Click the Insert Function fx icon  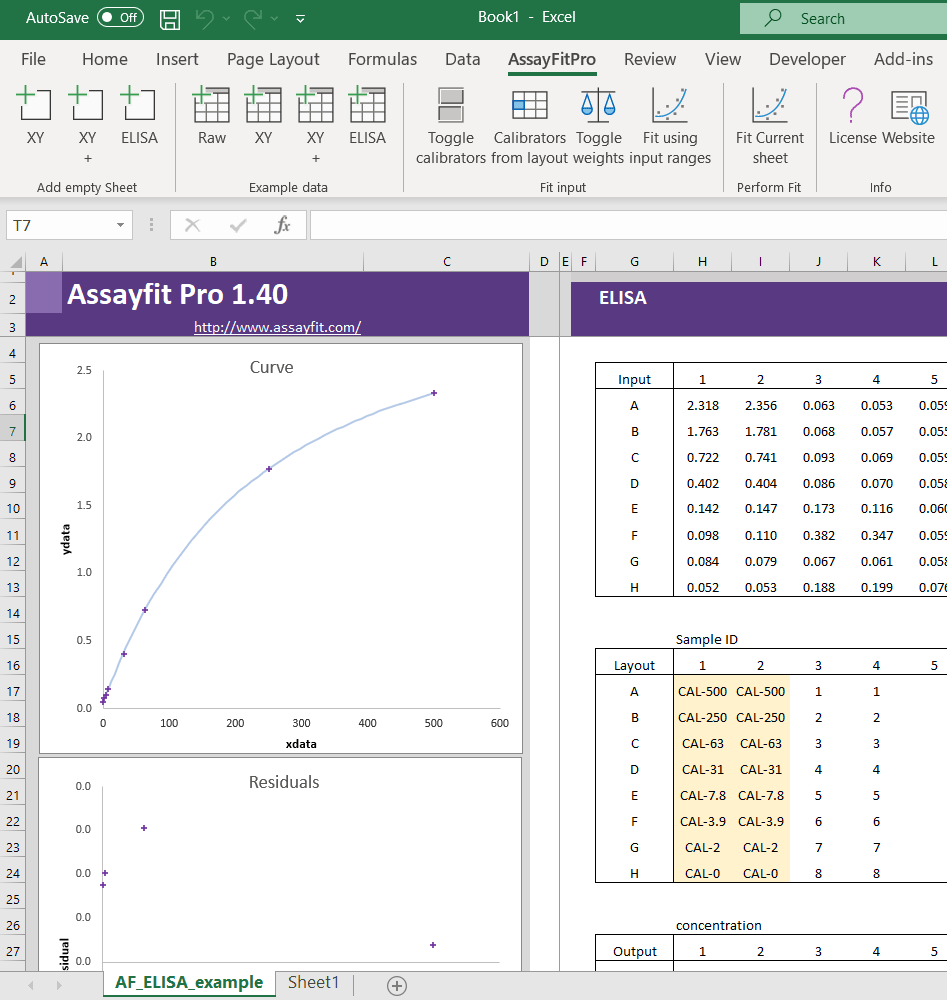point(282,225)
